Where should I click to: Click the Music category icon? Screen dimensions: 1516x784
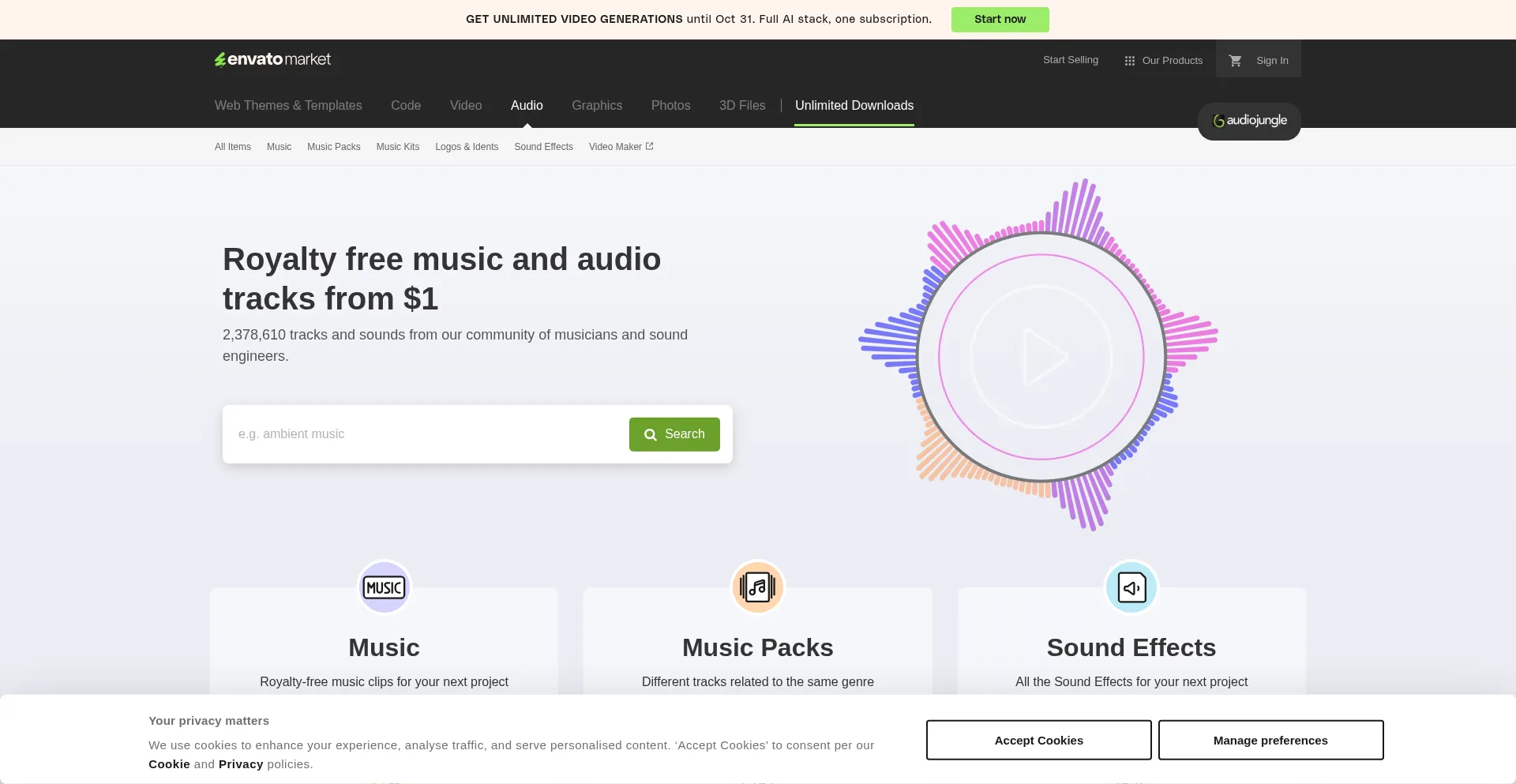pos(384,587)
